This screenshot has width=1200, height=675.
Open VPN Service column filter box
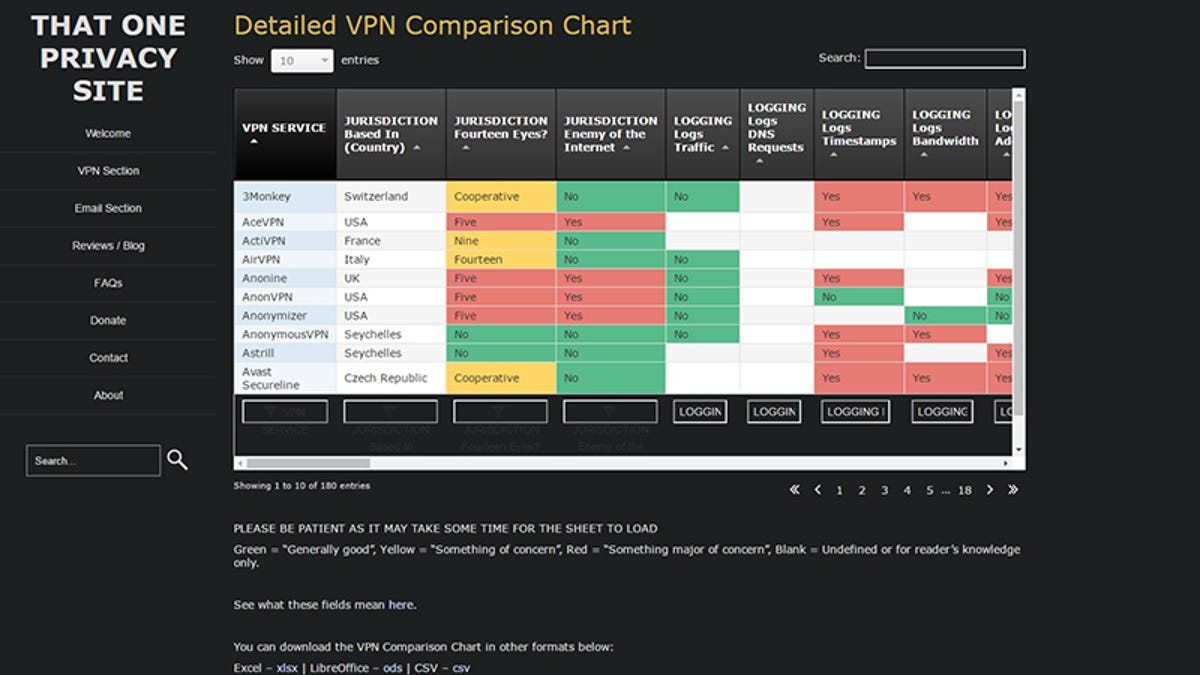285,412
